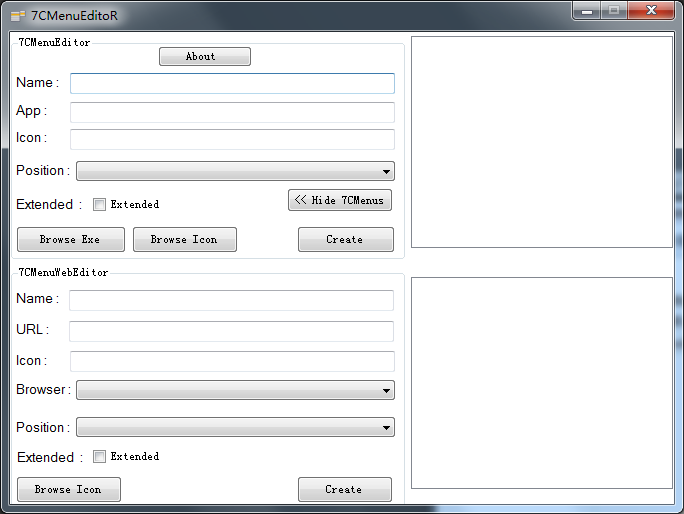Screen dimensions: 684x514
Task: Click the Icon field in 7CMenuEditor
Action: [232, 139]
